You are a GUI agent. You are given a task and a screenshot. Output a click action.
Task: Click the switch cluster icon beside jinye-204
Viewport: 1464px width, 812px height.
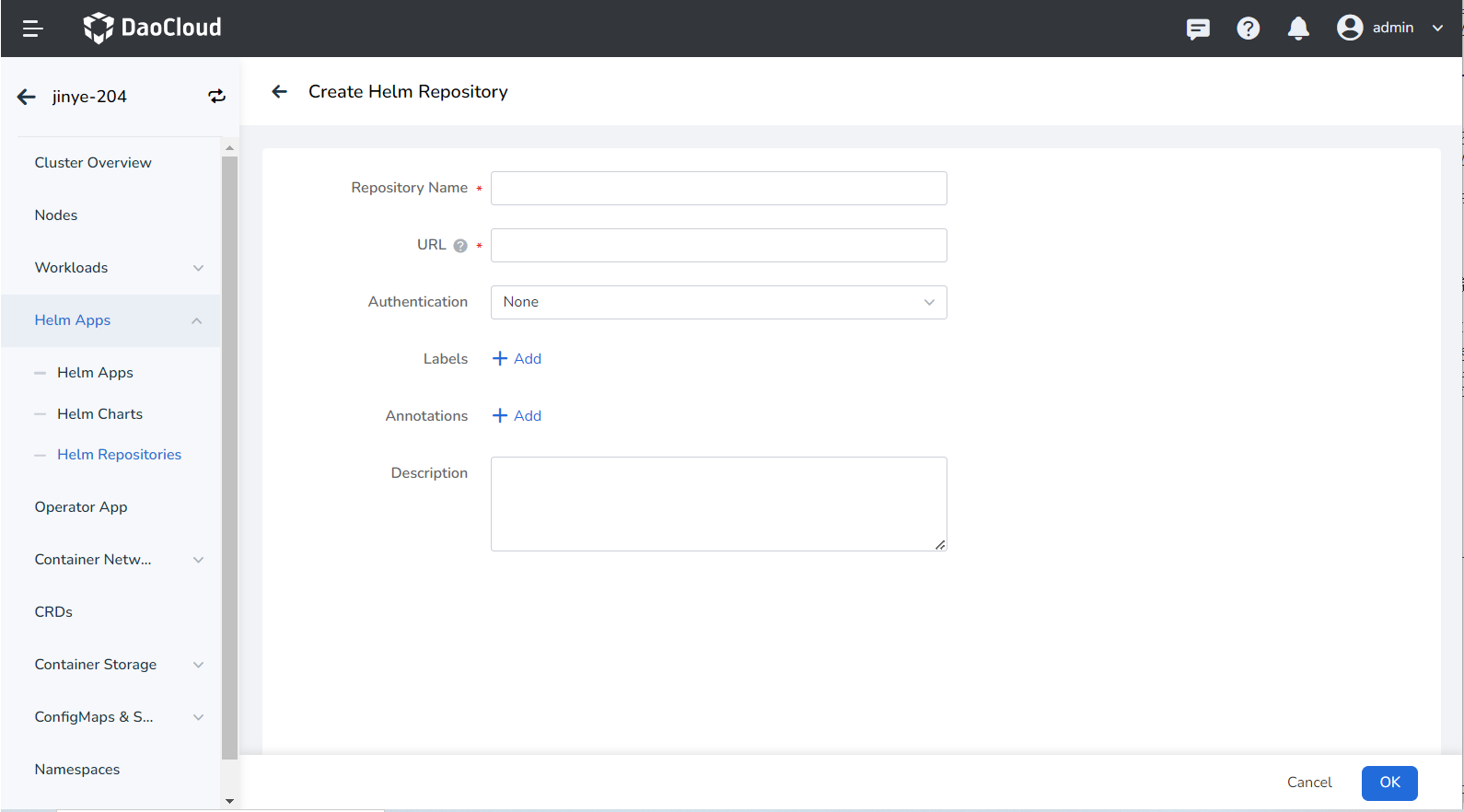click(216, 97)
